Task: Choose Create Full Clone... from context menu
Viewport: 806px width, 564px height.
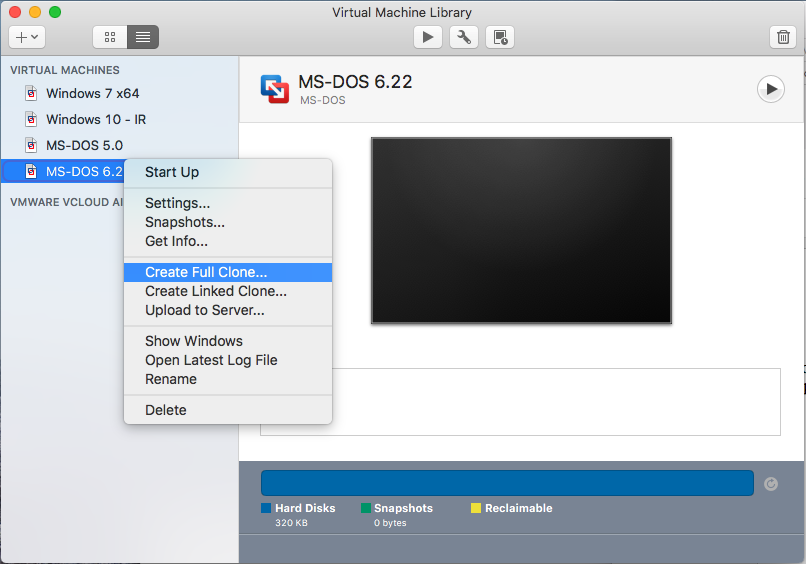Action: point(206,272)
